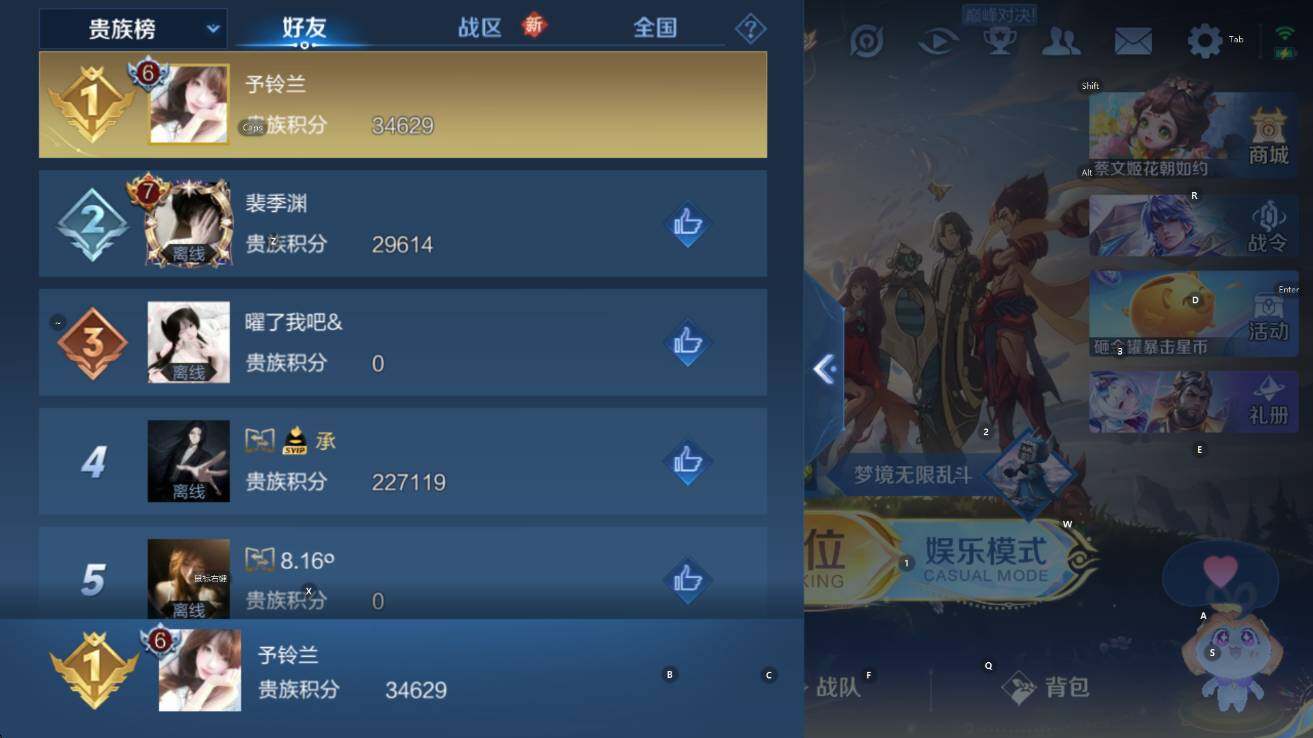This screenshot has height=738, width=1313.
Task: Open the 贵族榜 ranking dropdown
Action: pos(133,29)
